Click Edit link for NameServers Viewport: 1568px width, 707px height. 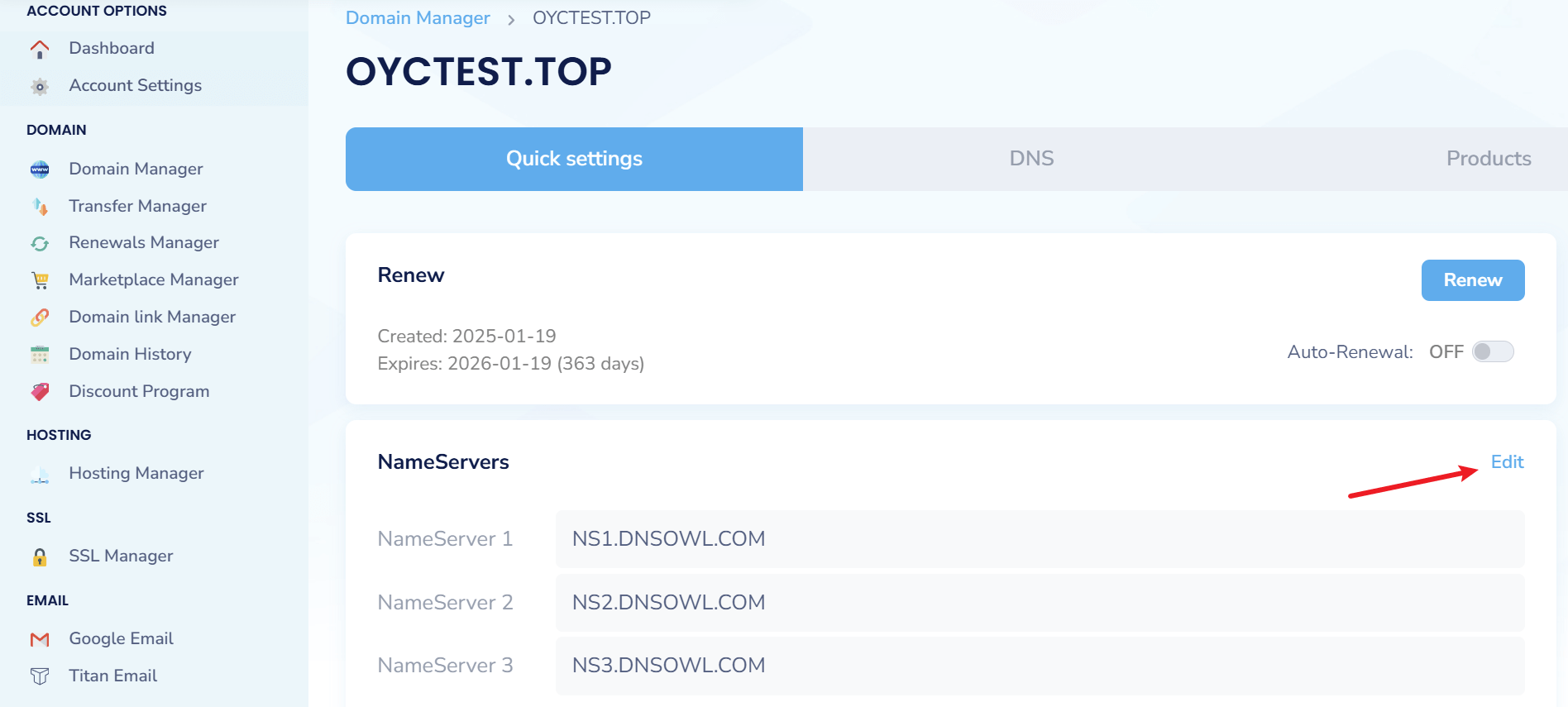[1506, 462]
